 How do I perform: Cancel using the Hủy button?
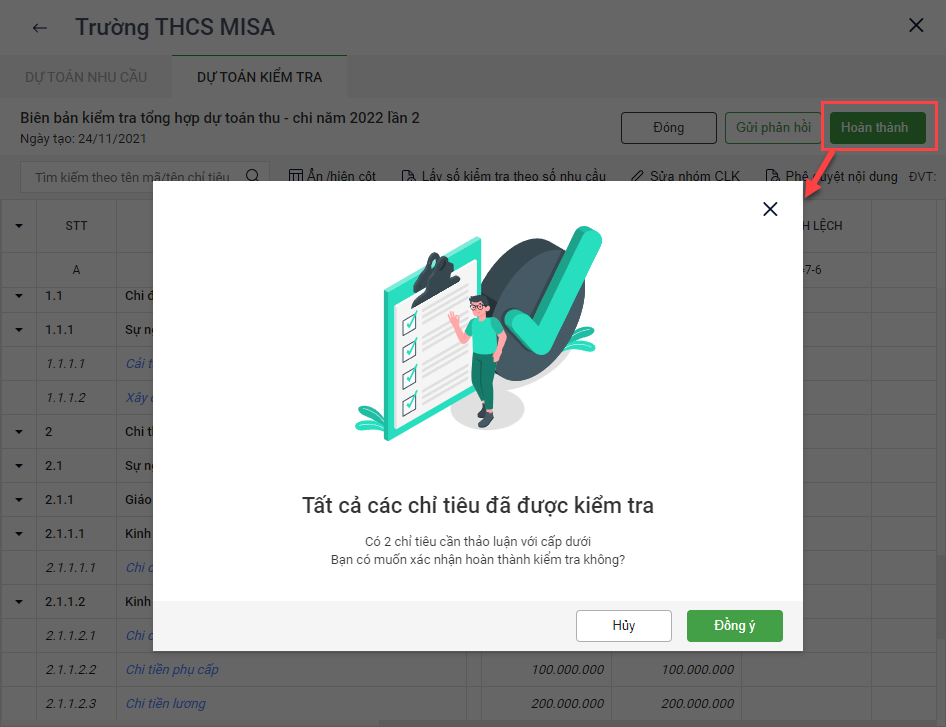tap(624, 626)
